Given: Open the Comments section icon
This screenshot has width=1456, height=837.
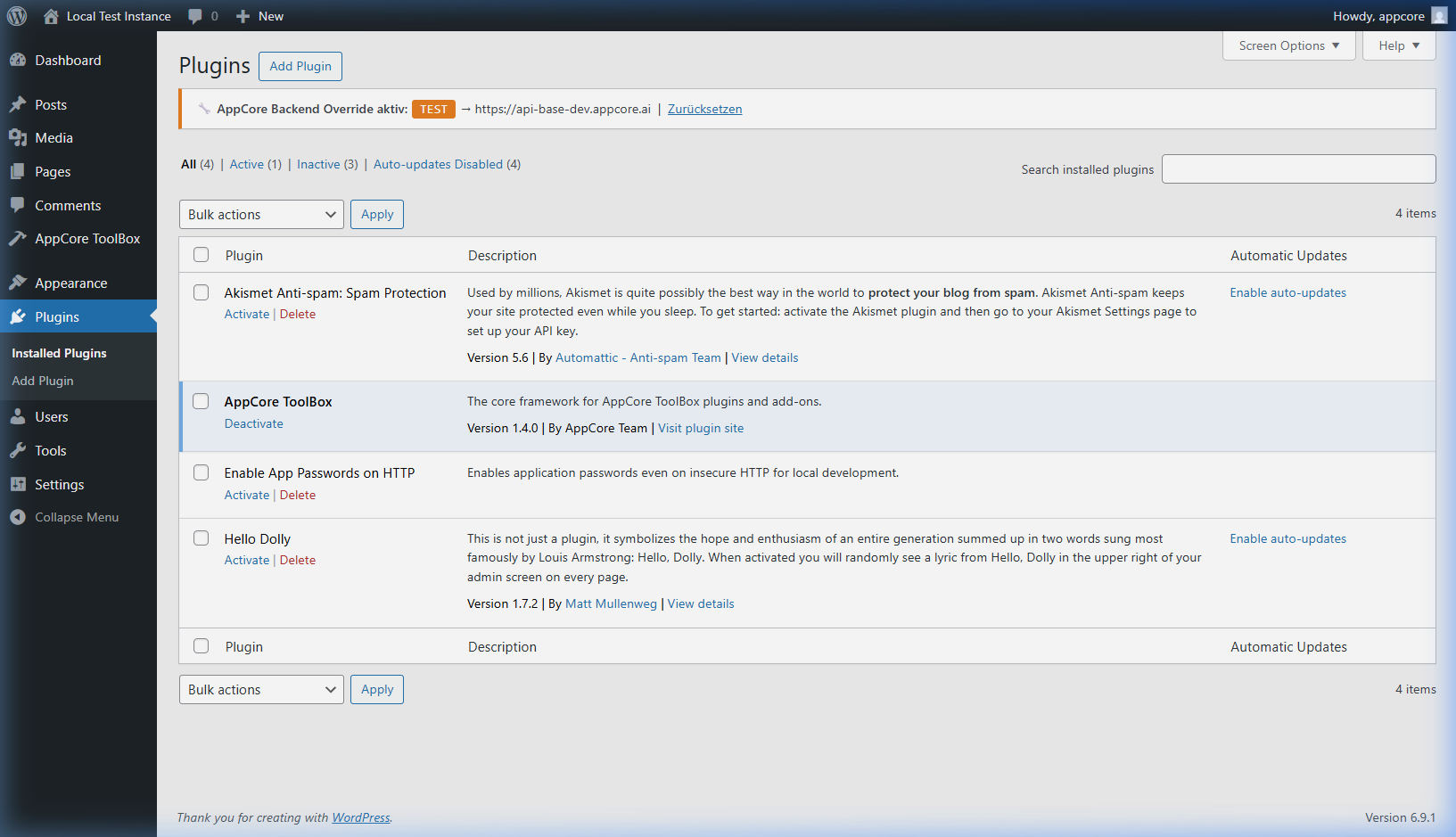Looking at the screenshot, I should click(x=20, y=205).
